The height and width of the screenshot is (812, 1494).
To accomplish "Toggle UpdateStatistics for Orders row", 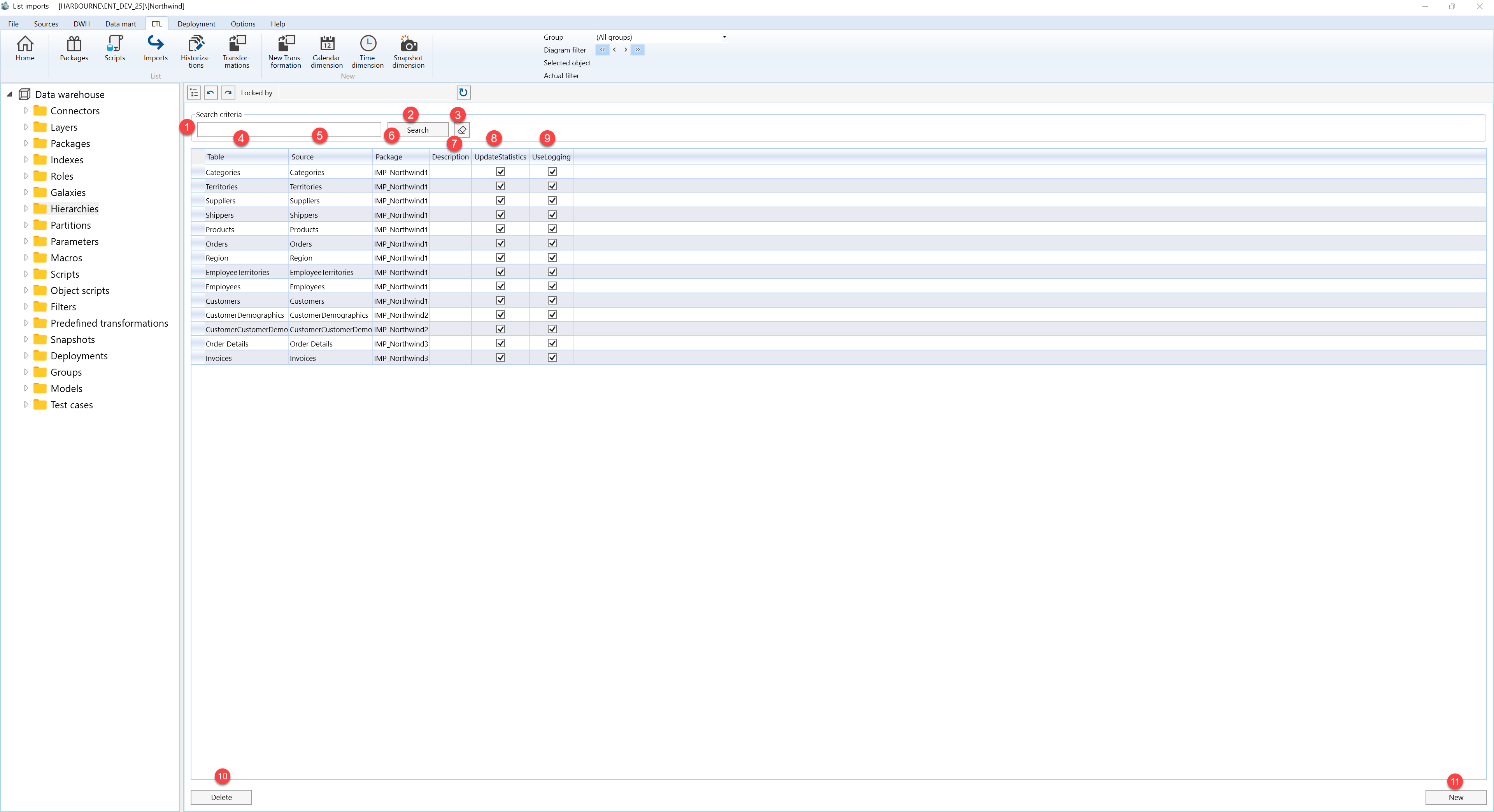I will 500,243.
